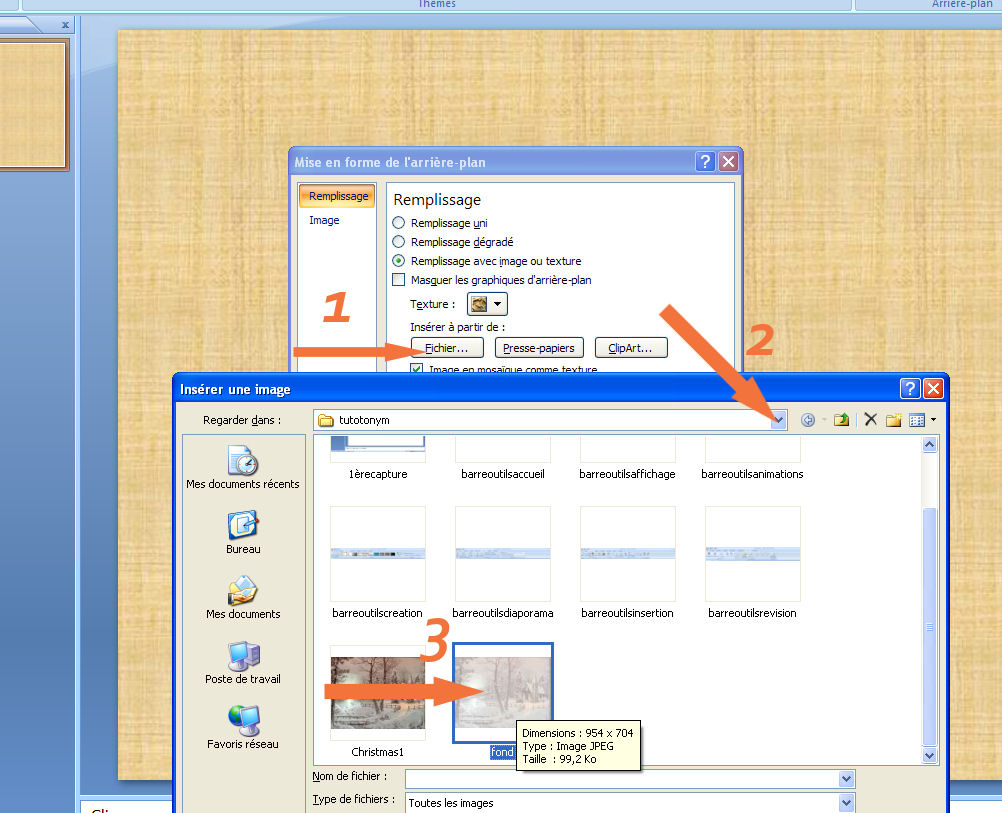Open Favoris réseau location
The width and height of the screenshot is (1002, 813).
click(243, 727)
